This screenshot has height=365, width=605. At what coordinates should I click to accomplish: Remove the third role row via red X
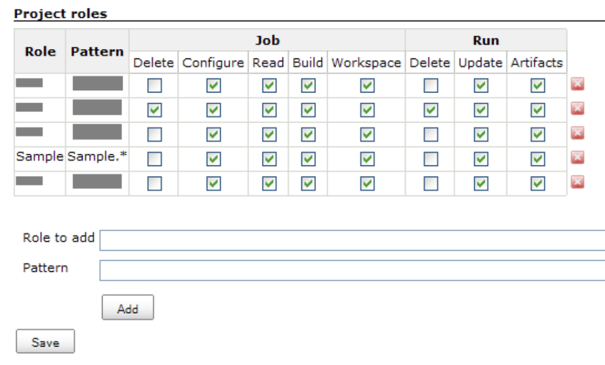pyautogui.click(x=577, y=133)
